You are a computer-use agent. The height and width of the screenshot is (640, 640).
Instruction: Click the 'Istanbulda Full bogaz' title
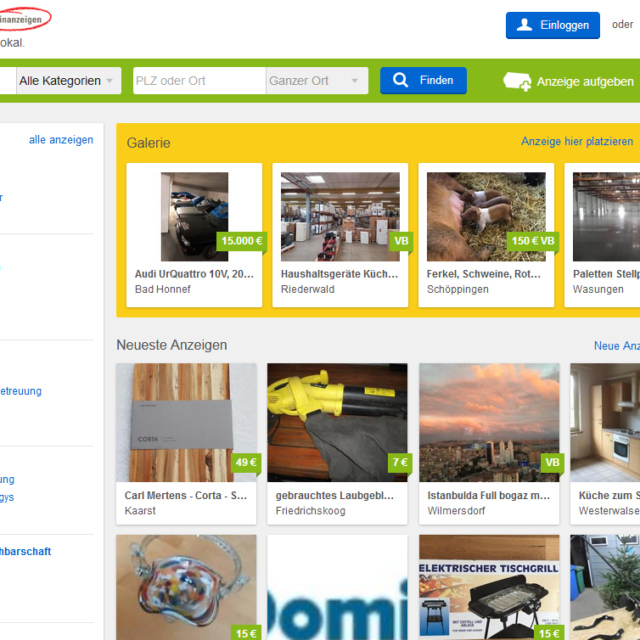[x=489, y=496]
